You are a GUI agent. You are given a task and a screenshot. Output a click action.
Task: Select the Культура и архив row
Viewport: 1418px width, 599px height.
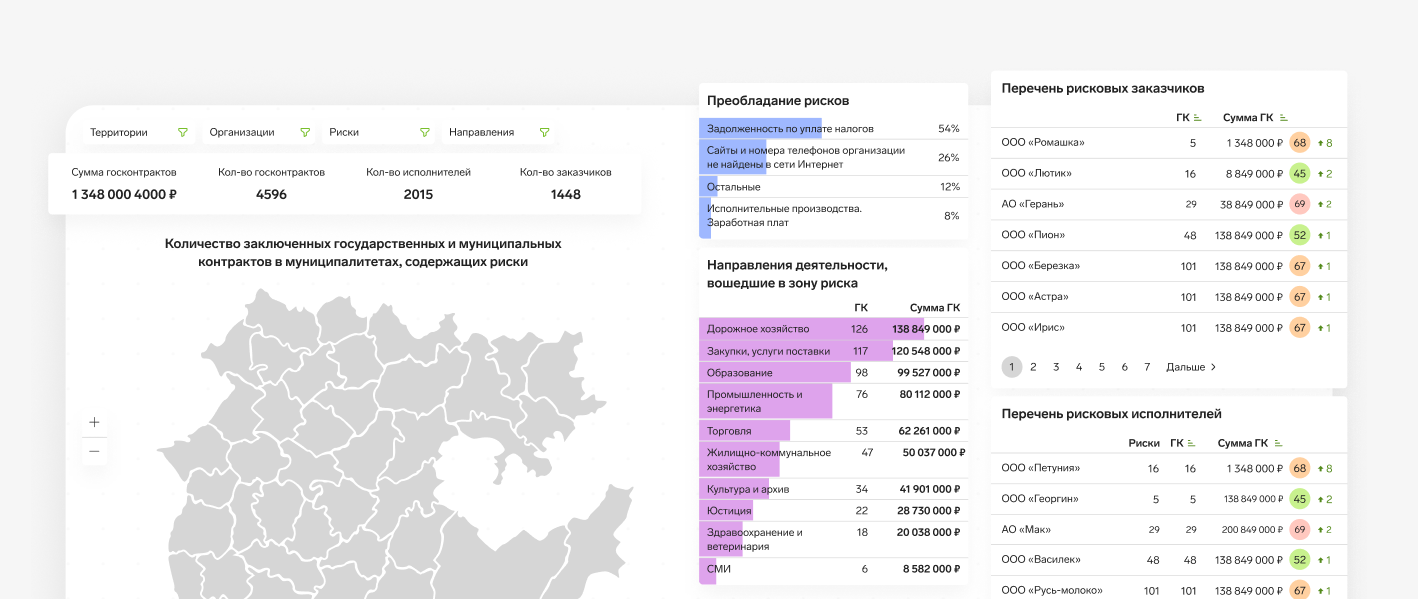(x=833, y=489)
